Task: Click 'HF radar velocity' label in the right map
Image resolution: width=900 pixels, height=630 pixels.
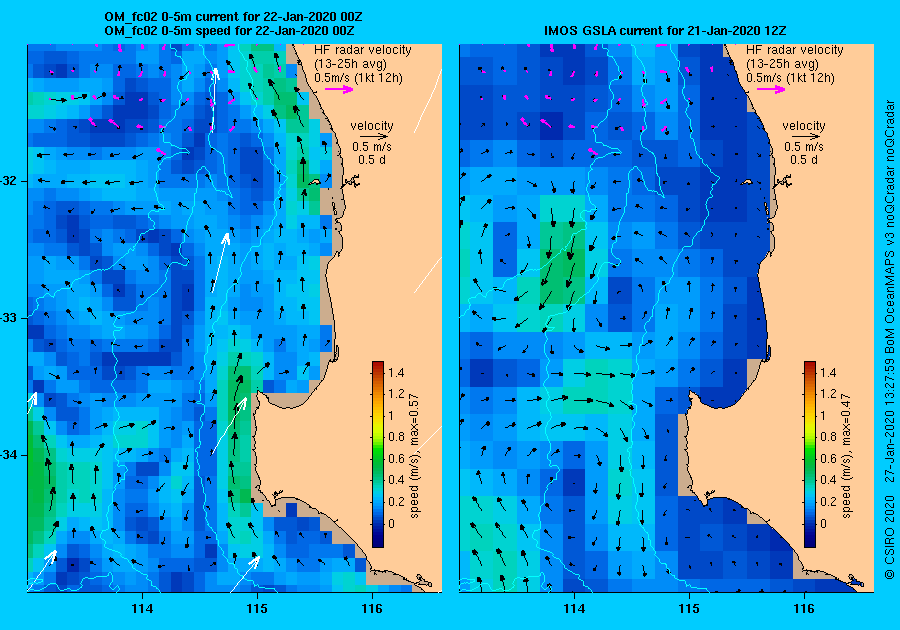Action: point(795,50)
